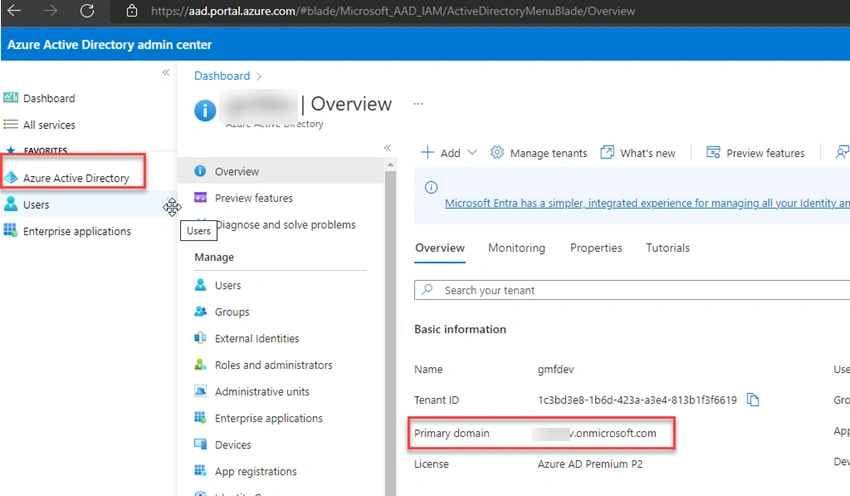Screen dimensions: 850x496
Task: Click the Azure portal URL address bar
Action: (392, 11)
